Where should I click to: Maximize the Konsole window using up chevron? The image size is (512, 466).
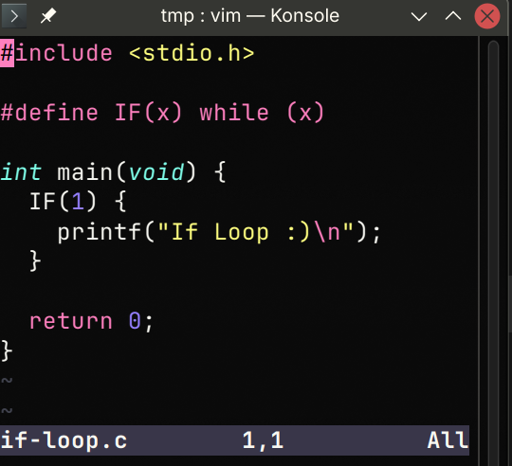pos(453,16)
